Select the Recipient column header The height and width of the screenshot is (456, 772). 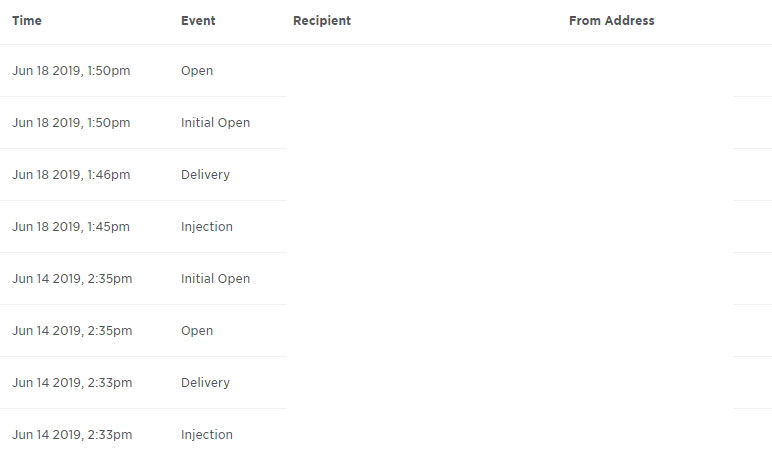click(322, 21)
